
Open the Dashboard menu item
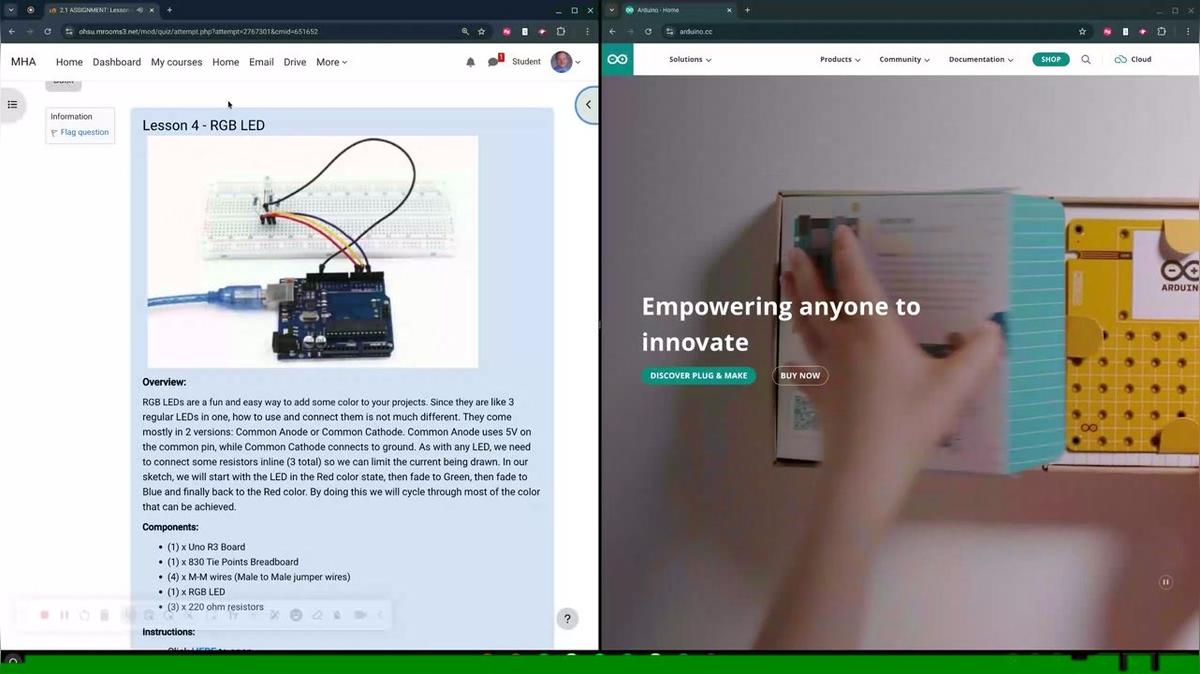click(x=117, y=62)
